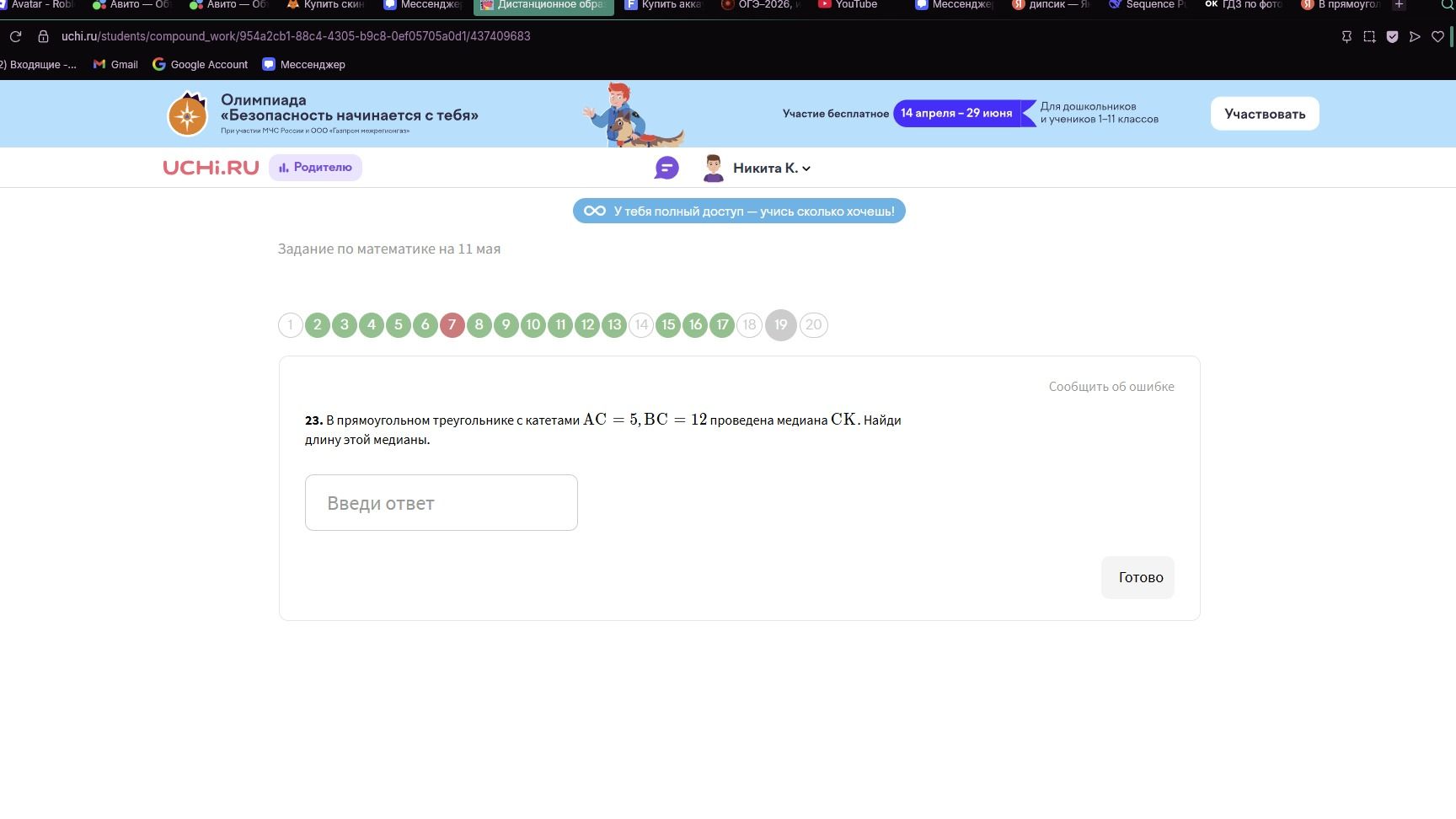Click the Участвовать button in banner

click(x=1265, y=114)
